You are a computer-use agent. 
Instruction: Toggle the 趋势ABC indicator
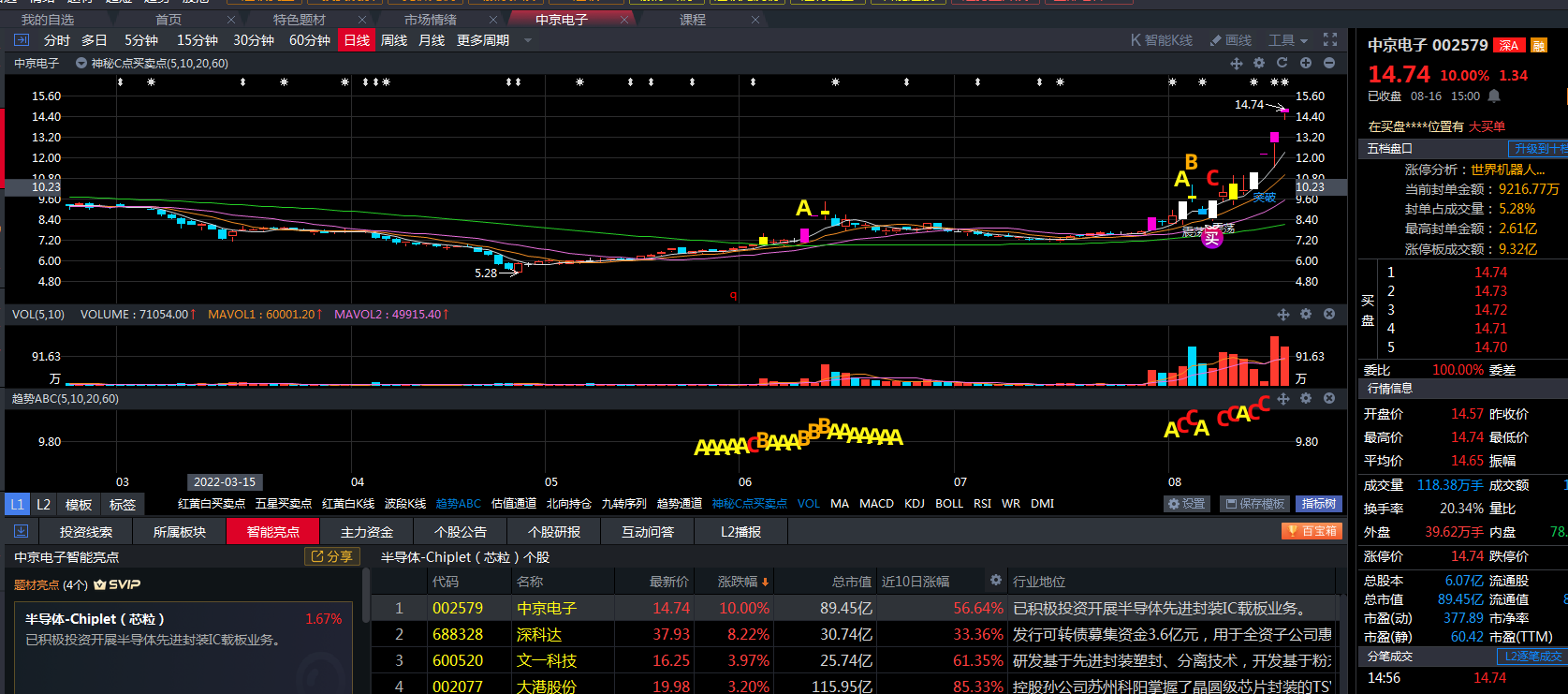coord(459,504)
